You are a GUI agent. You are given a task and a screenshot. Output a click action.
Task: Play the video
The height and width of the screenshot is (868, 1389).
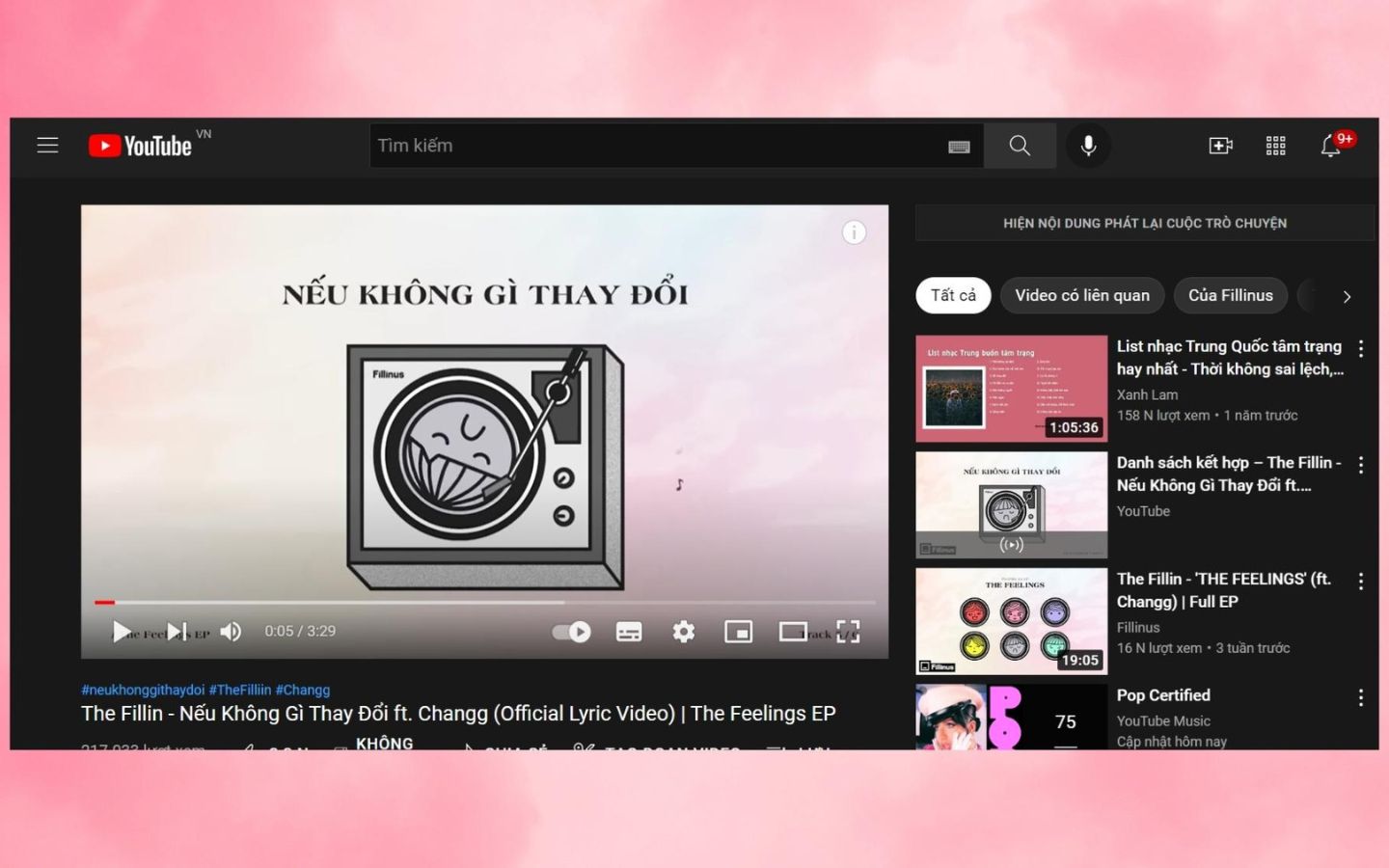tap(122, 632)
